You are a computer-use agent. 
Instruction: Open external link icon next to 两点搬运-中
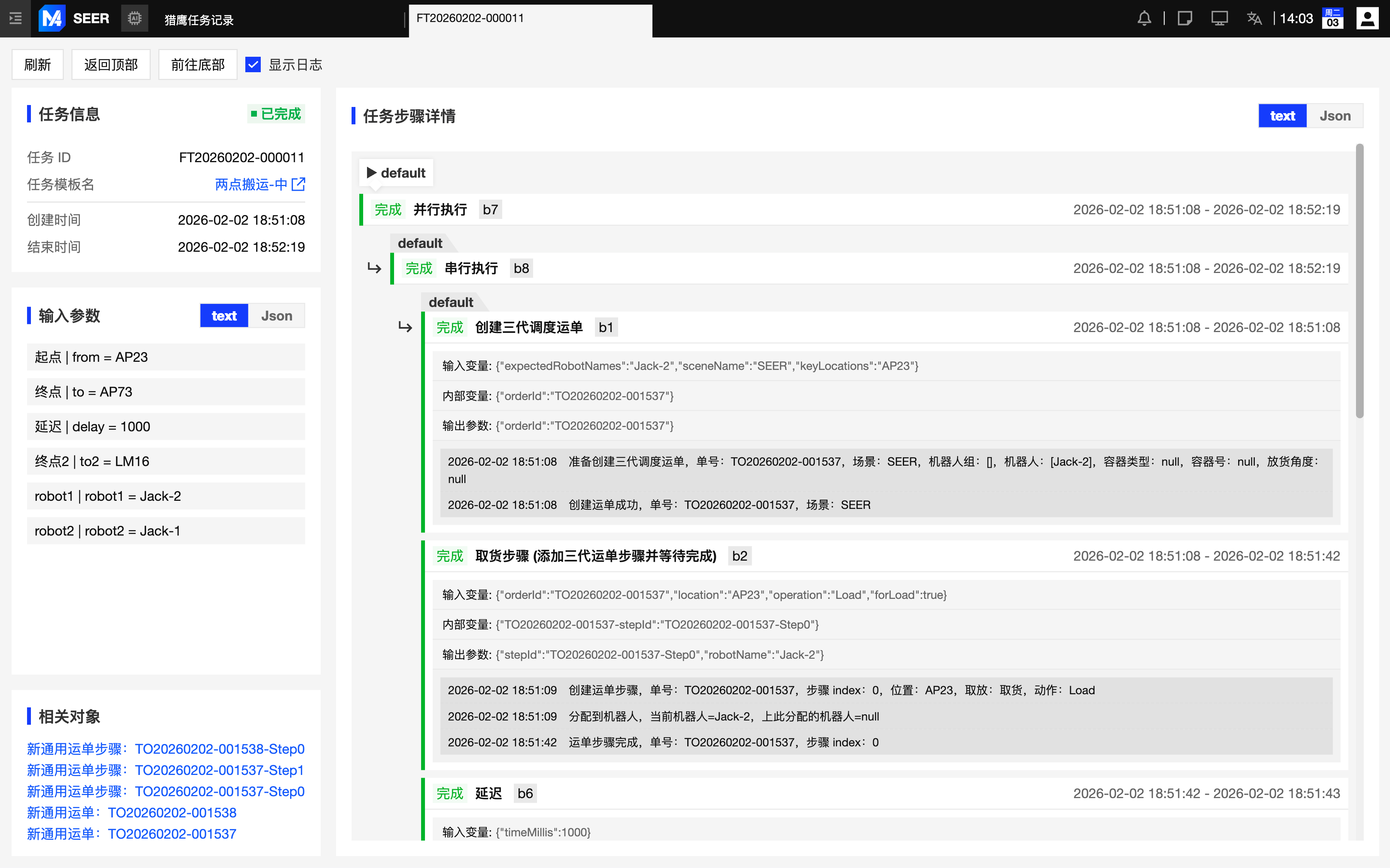pyautogui.click(x=298, y=184)
